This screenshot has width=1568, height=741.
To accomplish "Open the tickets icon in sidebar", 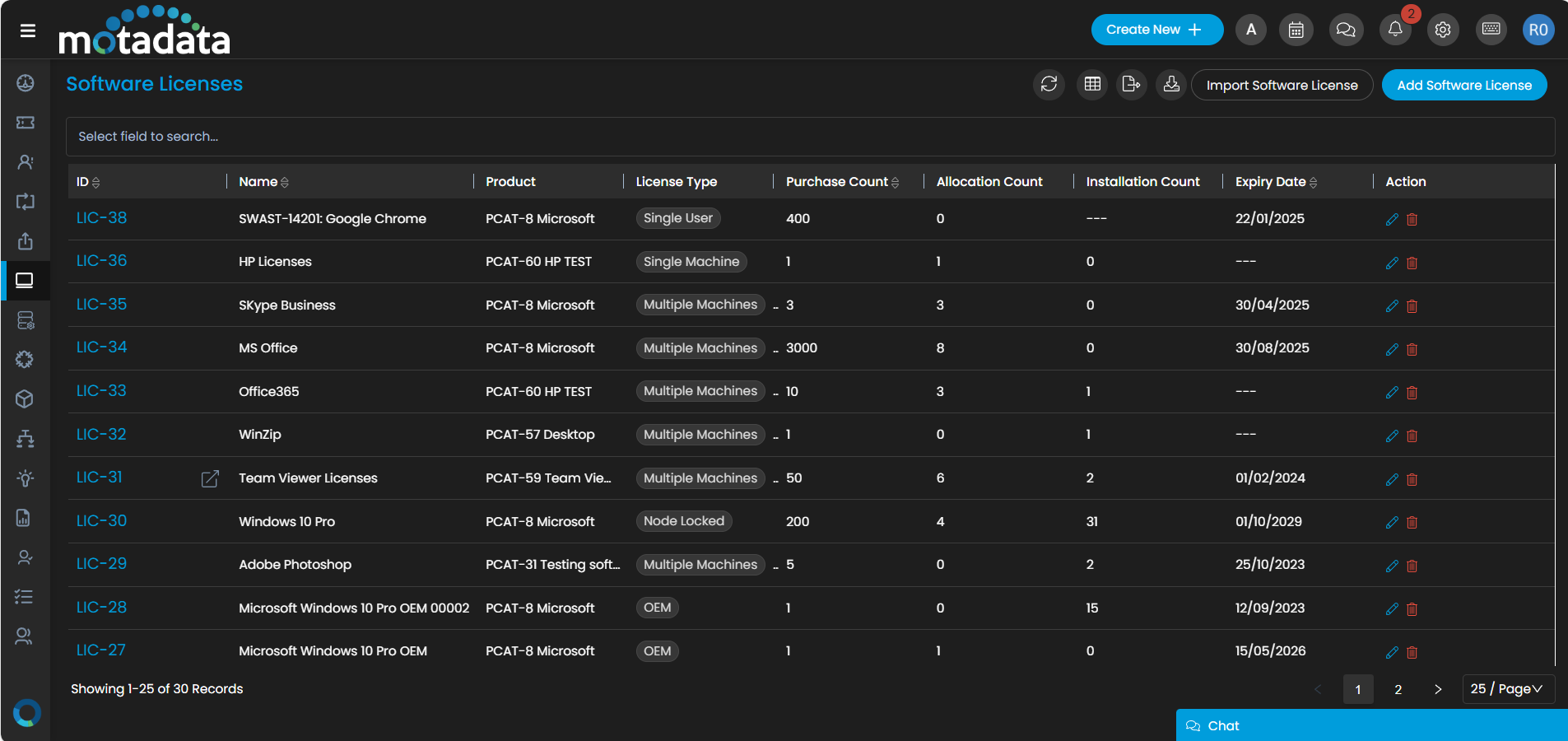I will 26,123.
